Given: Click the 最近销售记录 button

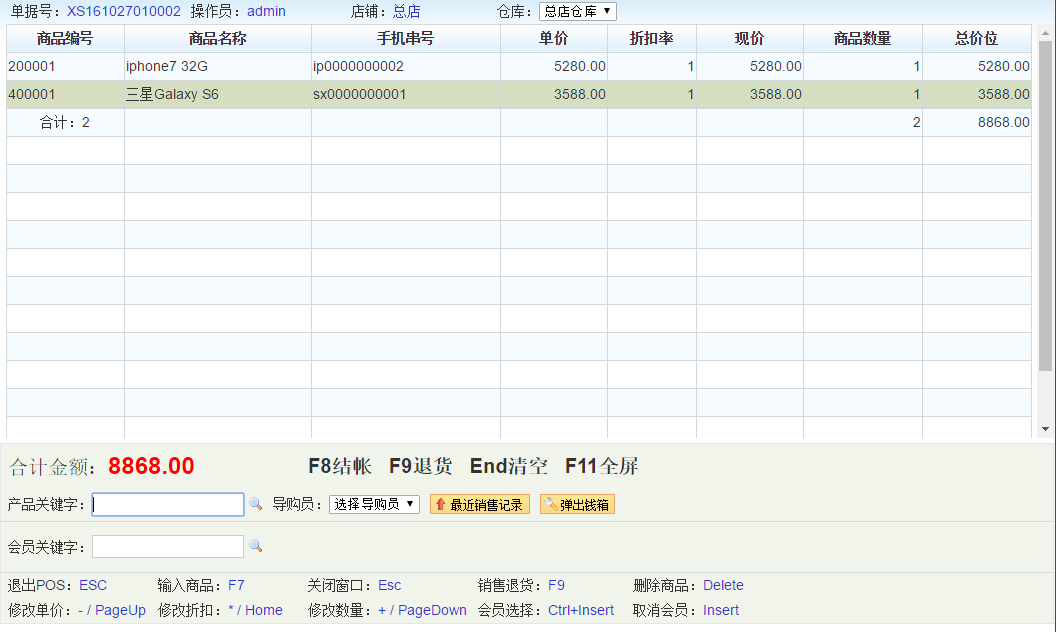Looking at the screenshot, I should coord(479,505).
